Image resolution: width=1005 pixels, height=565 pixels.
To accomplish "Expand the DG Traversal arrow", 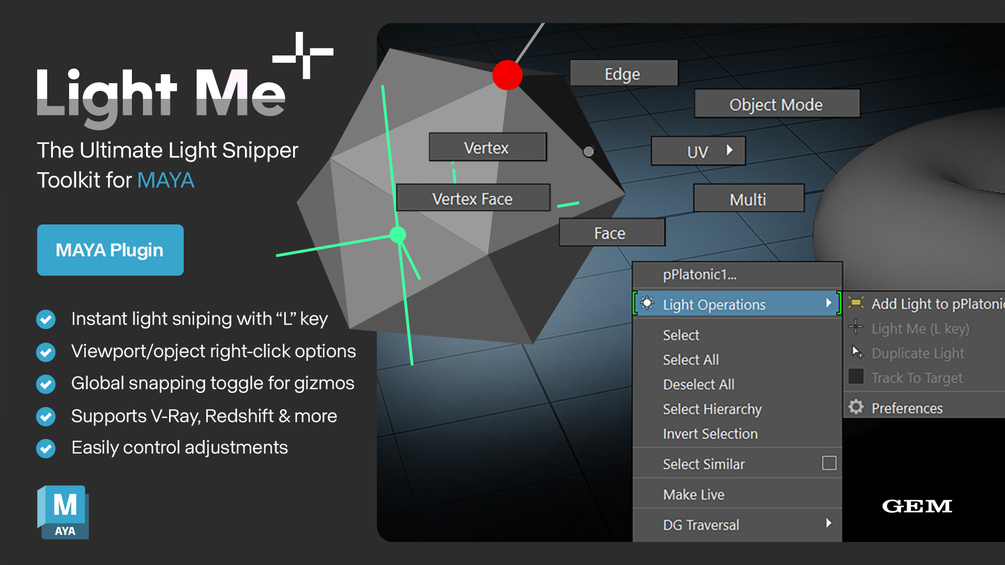I will (x=829, y=523).
